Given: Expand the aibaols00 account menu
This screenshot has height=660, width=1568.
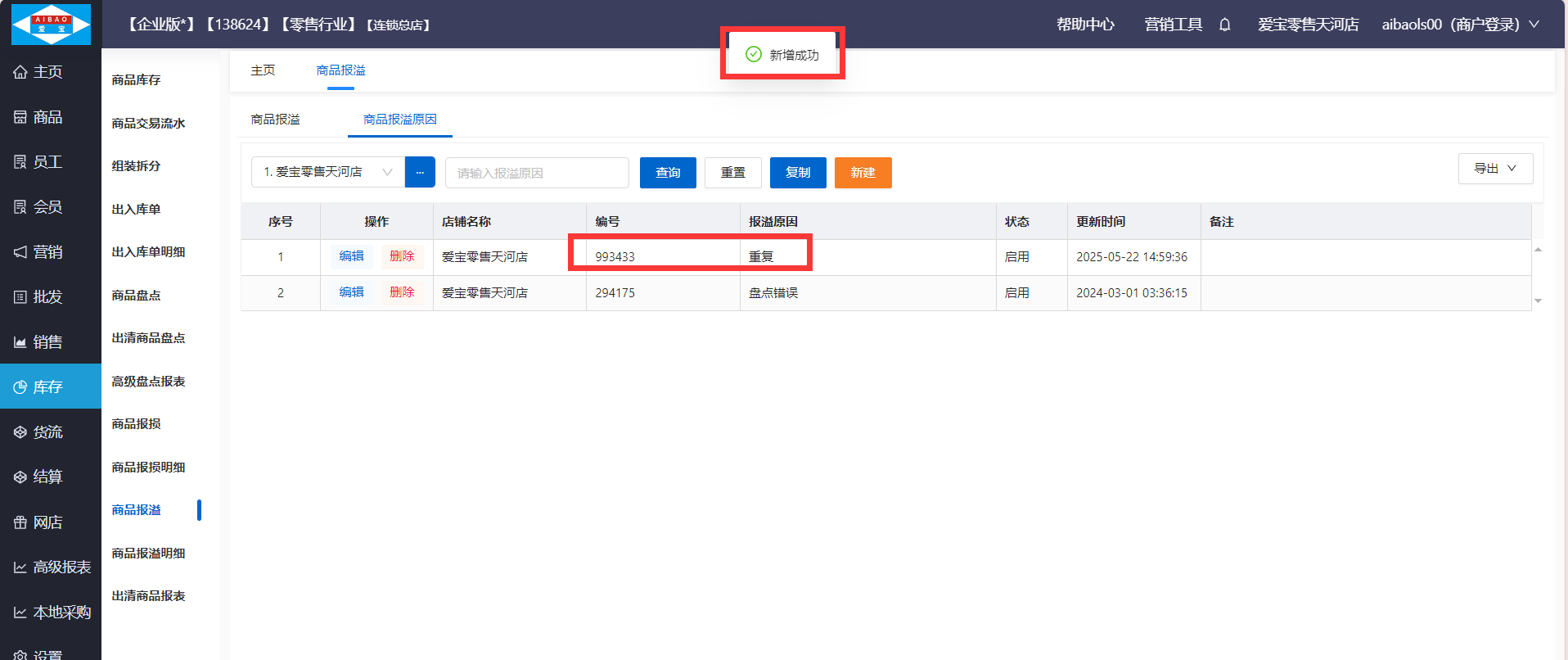Looking at the screenshot, I should 1460,25.
